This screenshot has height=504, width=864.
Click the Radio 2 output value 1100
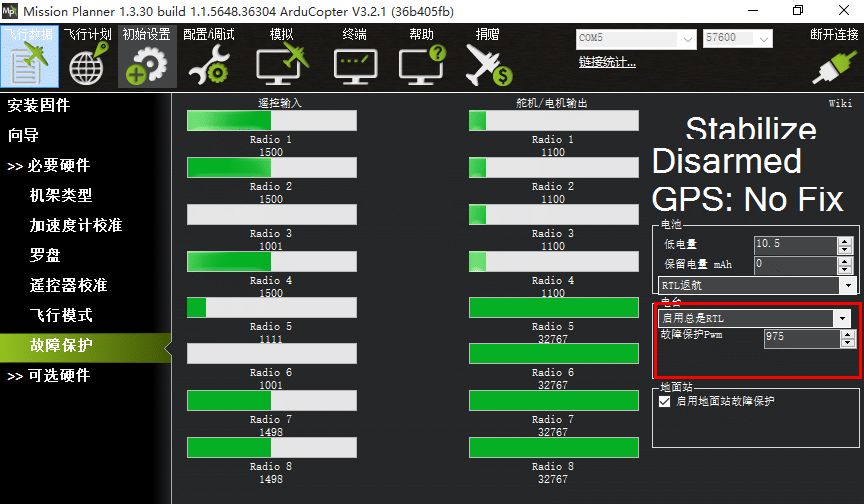[x=553, y=199]
